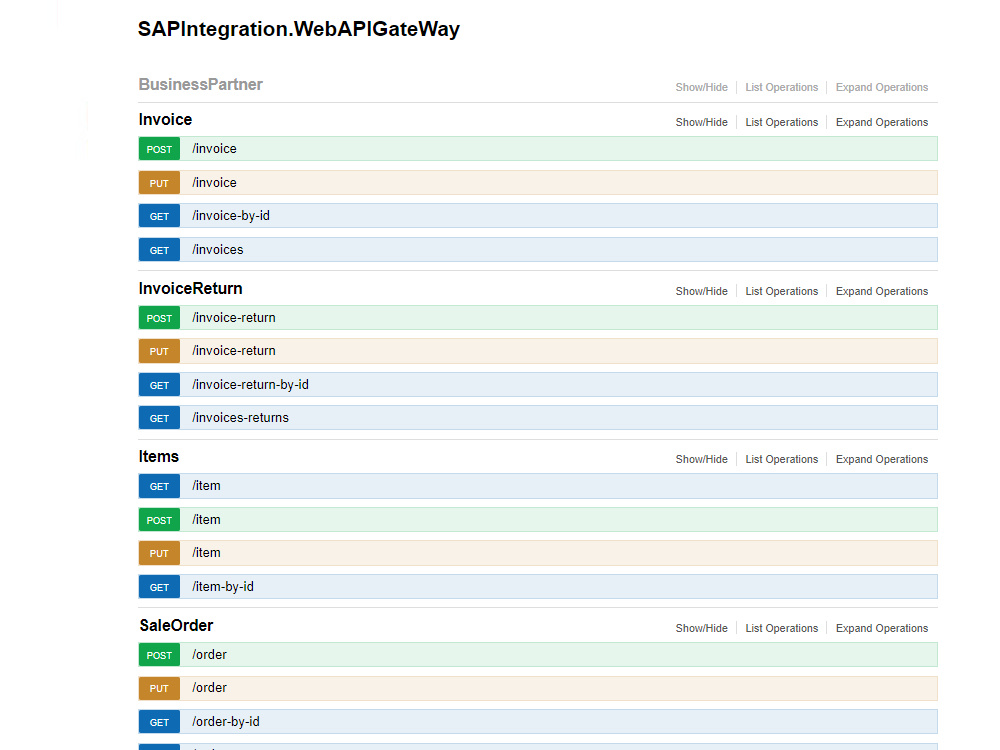Open the PUT /invoice endpoint path
Screen dimensions: 1000x750
tap(214, 182)
